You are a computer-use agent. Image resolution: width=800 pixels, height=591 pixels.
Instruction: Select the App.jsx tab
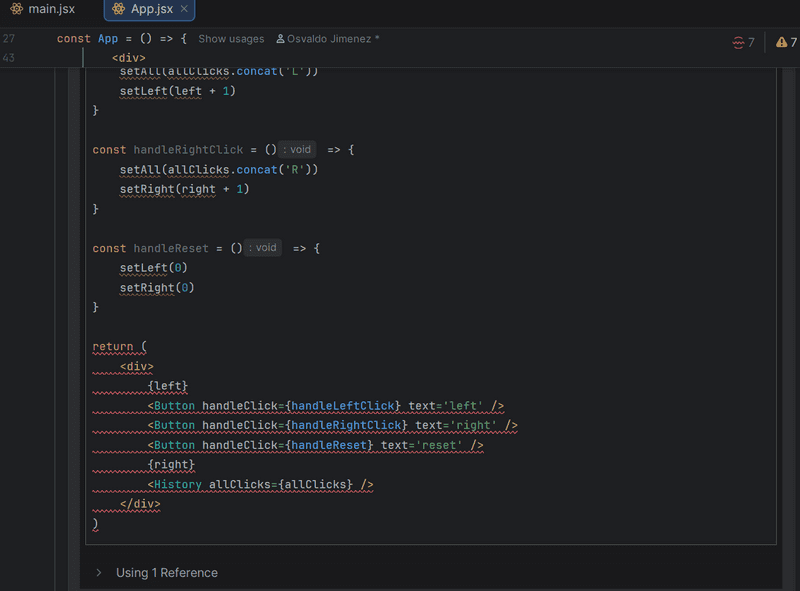point(148,11)
